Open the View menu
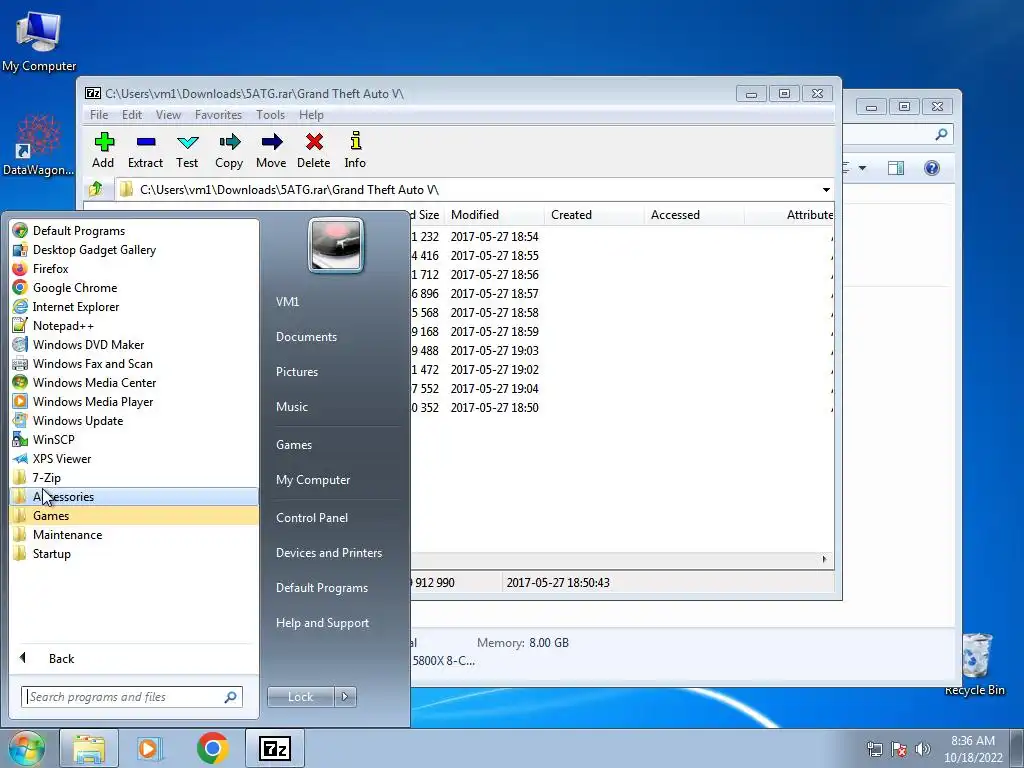 [168, 114]
